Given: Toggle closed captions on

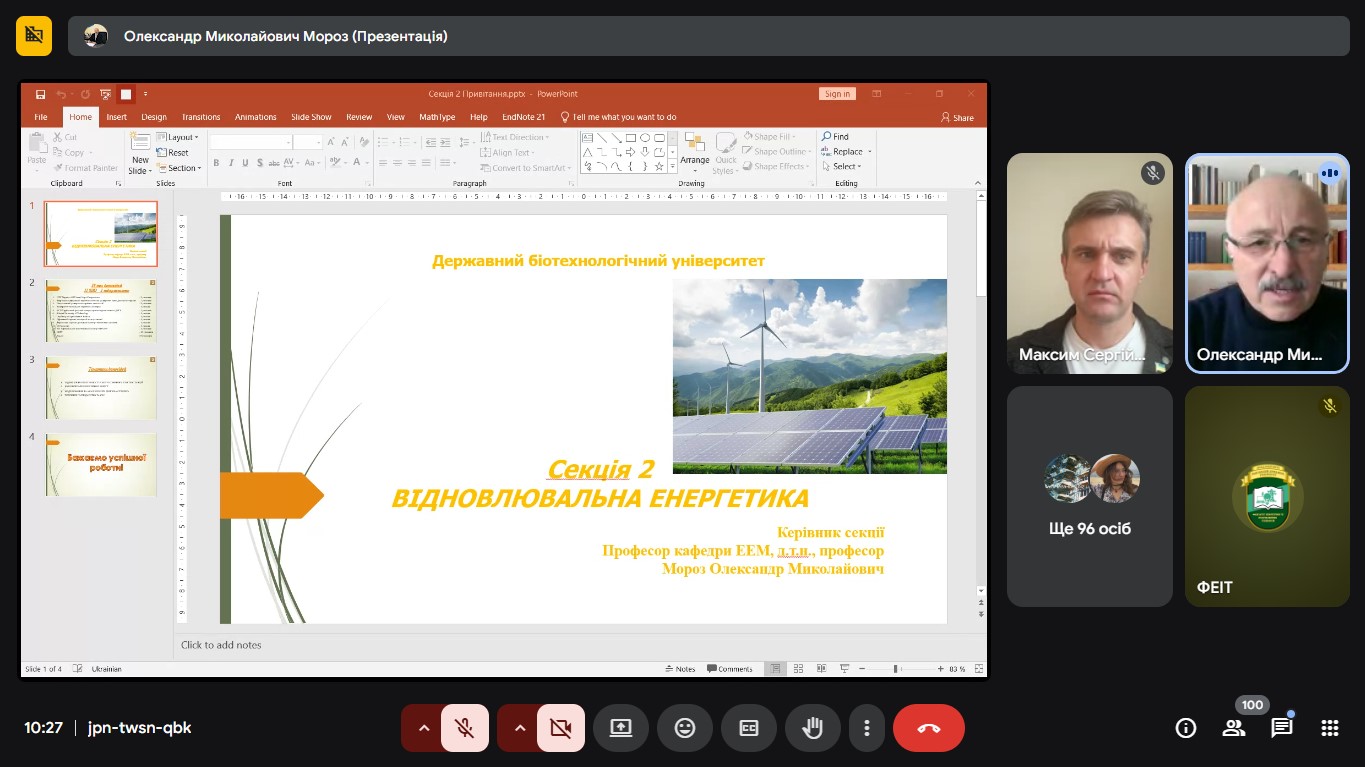Looking at the screenshot, I should (x=749, y=728).
